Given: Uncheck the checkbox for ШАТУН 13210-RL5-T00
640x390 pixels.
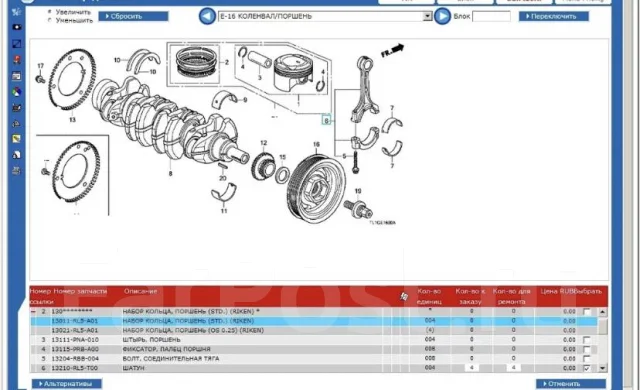Looking at the screenshot, I should 587,368.
